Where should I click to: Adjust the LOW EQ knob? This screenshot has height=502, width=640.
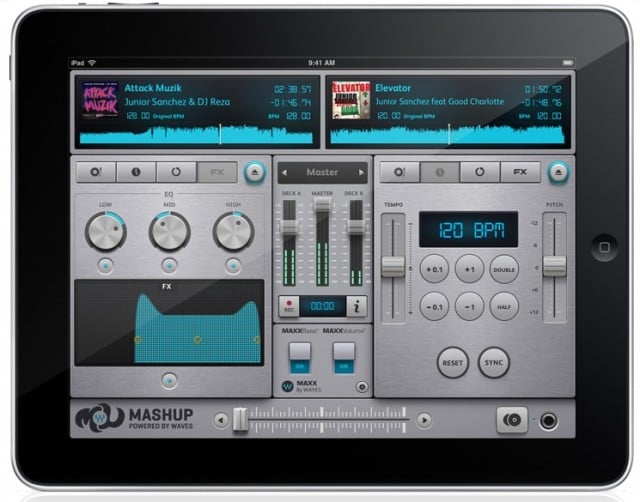coord(105,231)
